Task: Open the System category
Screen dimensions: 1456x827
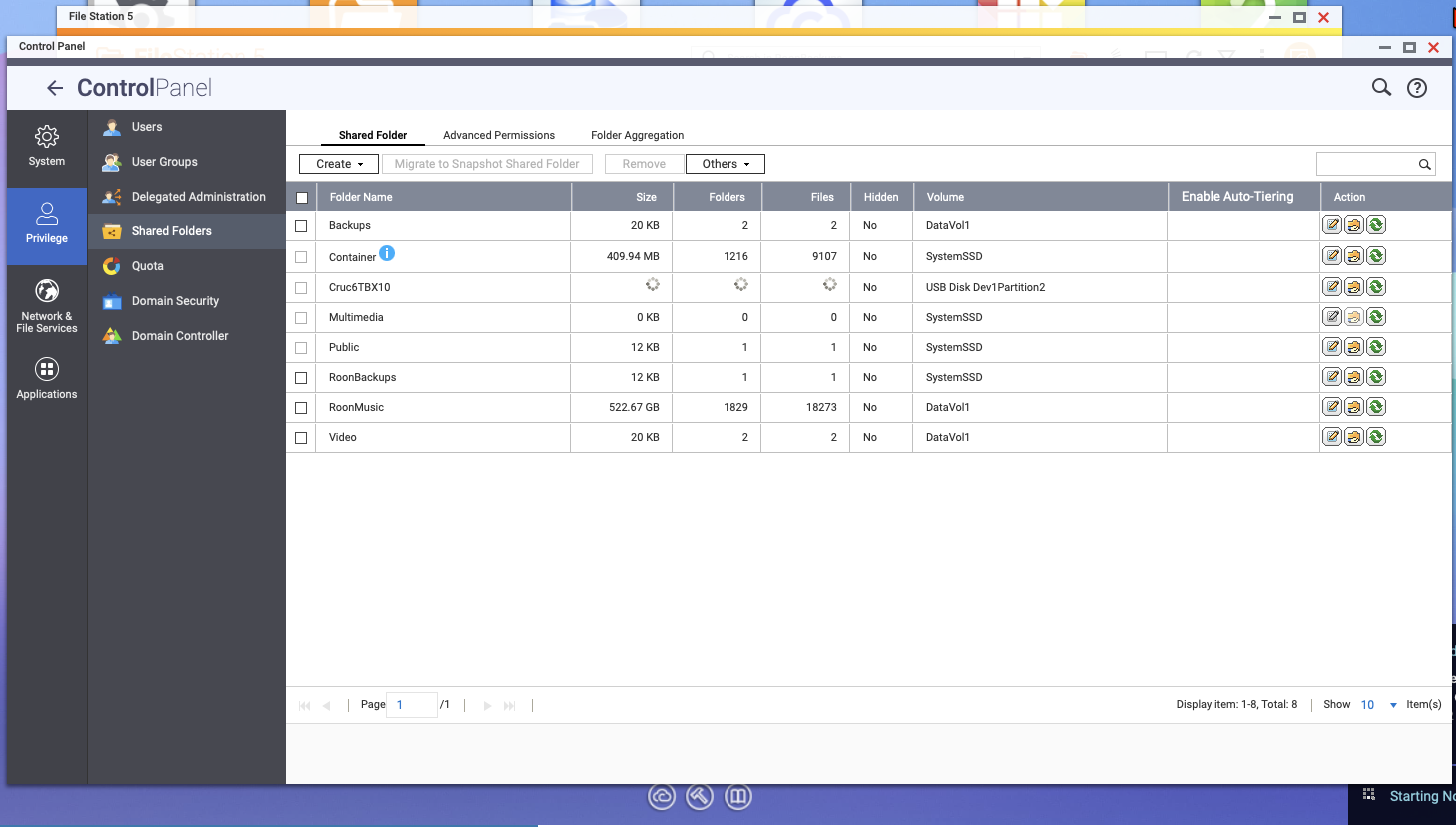Action: [47, 146]
